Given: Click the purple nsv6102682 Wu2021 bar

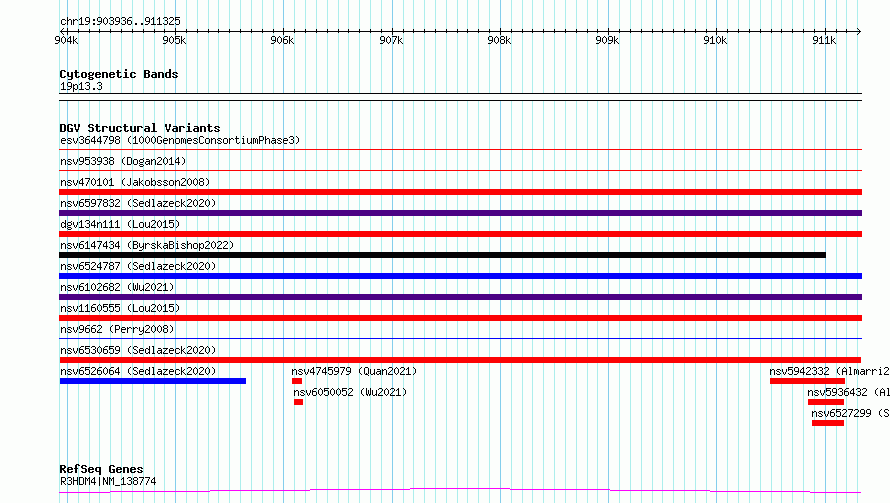Looking at the screenshot, I should (x=460, y=297).
